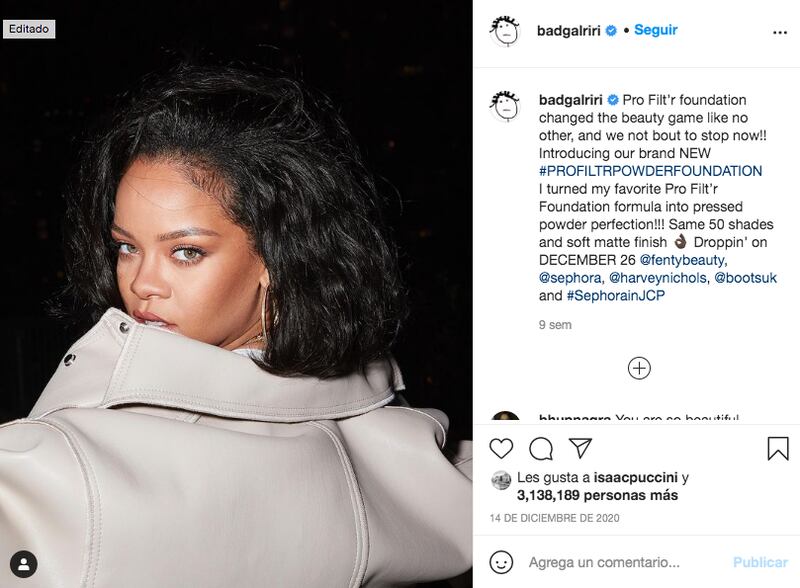Open the #PROFILTRPOWDERFOUNDATION hashtag
800x588 pixels.
[651, 170]
